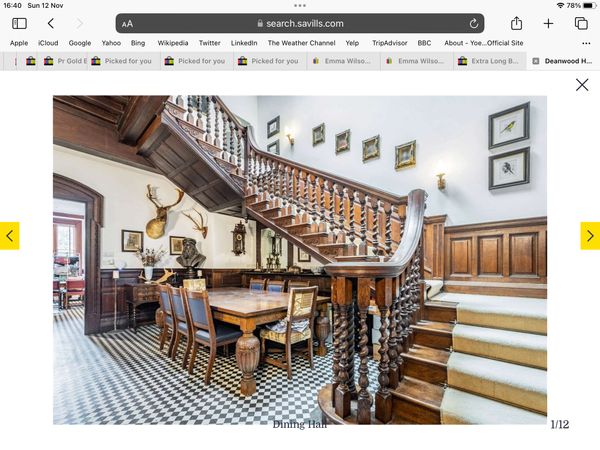Reload the Savills page
The image size is (600, 450).
pos(473,23)
